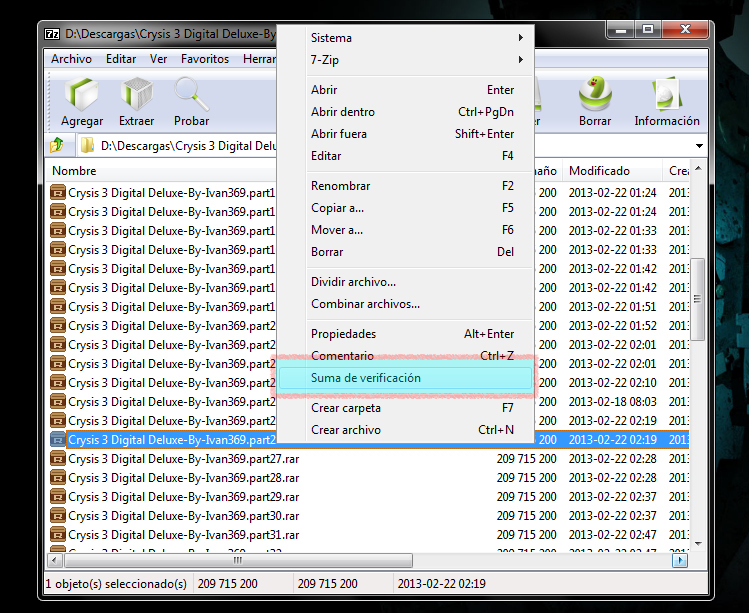Choose Abrir from context menu
This screenshot has width=749, height=613.
coord(405,90)
